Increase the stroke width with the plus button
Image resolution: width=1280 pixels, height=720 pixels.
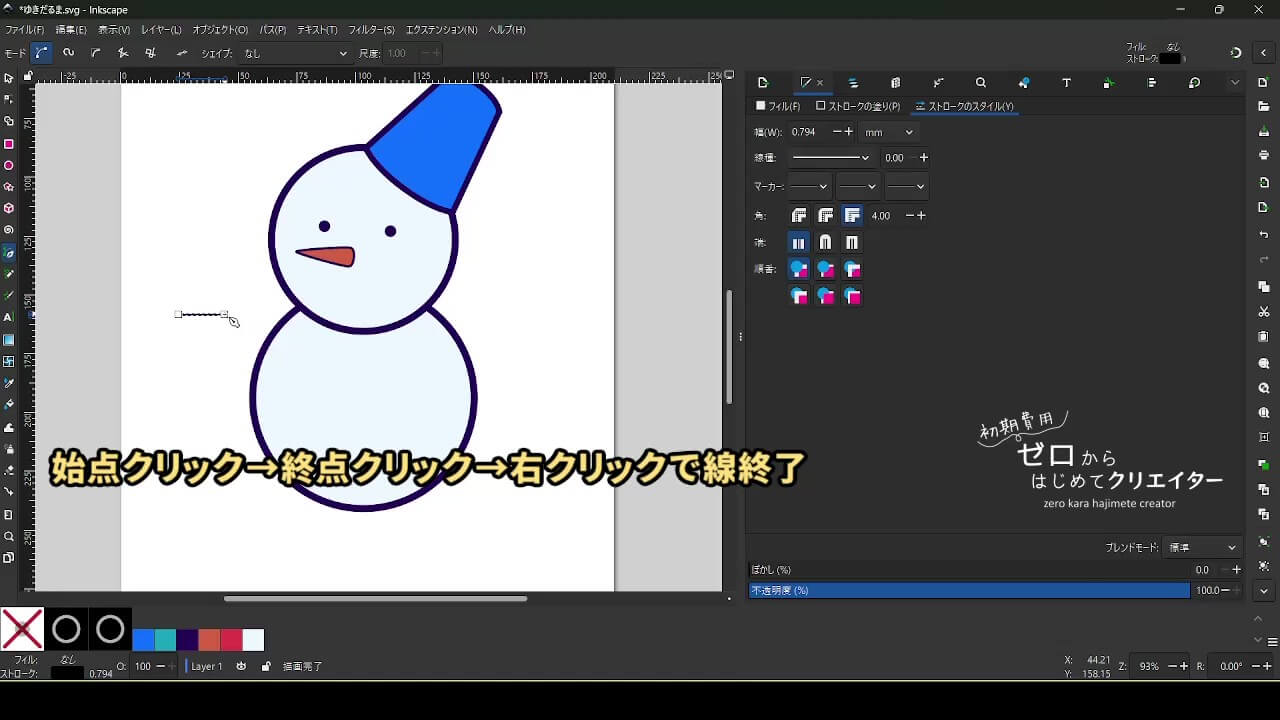tap(849, 132)
